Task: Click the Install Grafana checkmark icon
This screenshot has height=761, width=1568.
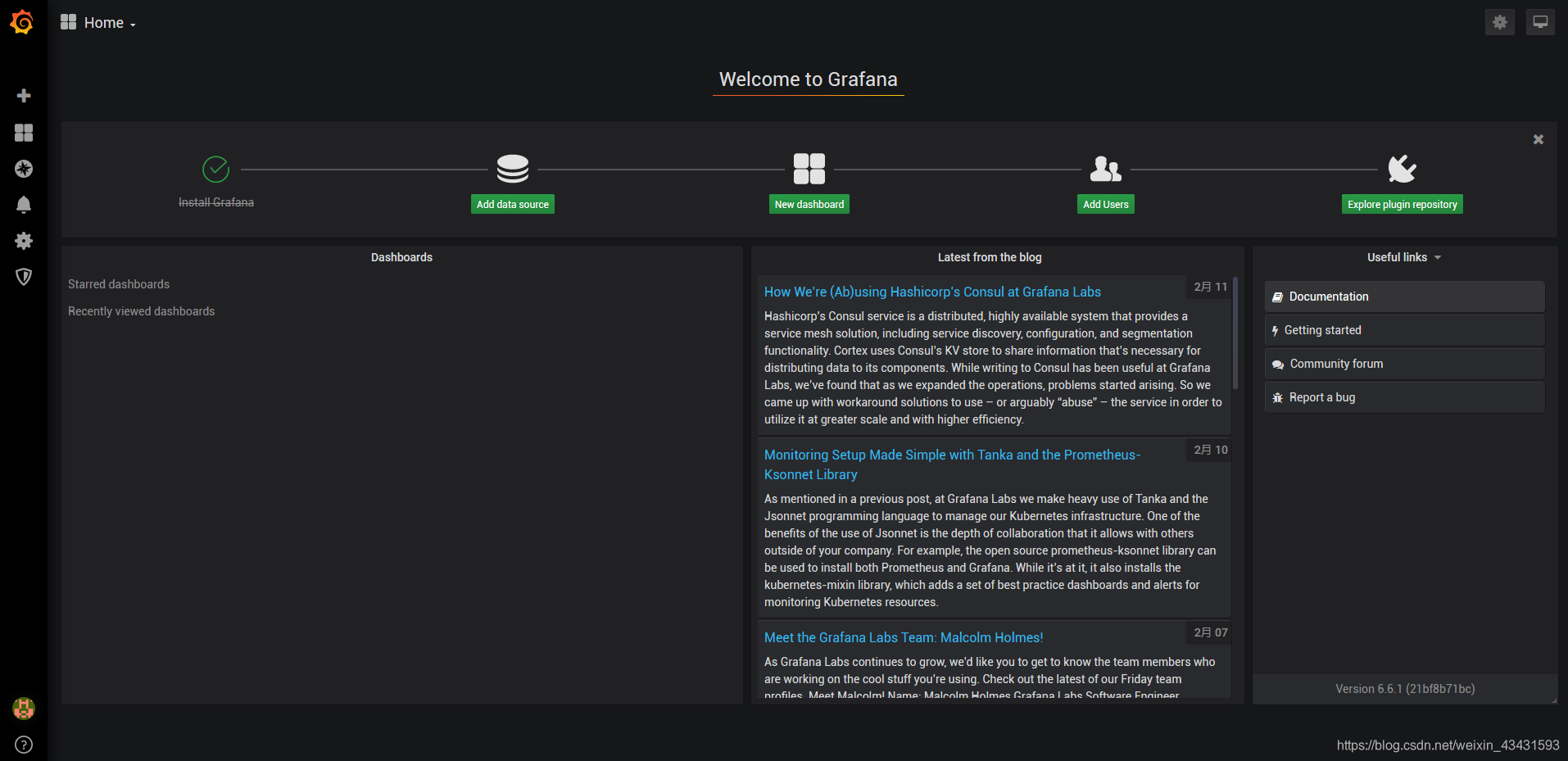Action: [216, 170]
